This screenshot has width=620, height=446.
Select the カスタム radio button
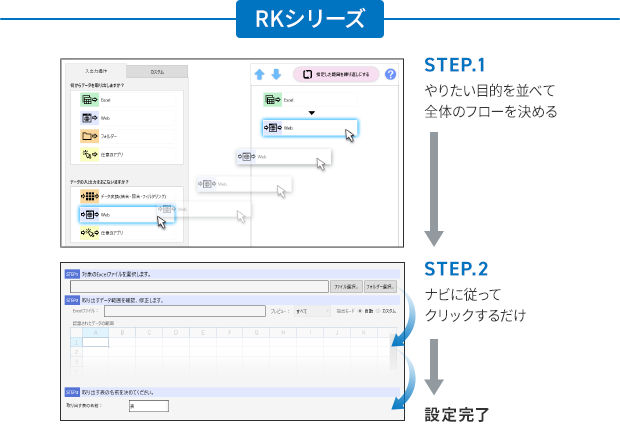click(377, 311)
